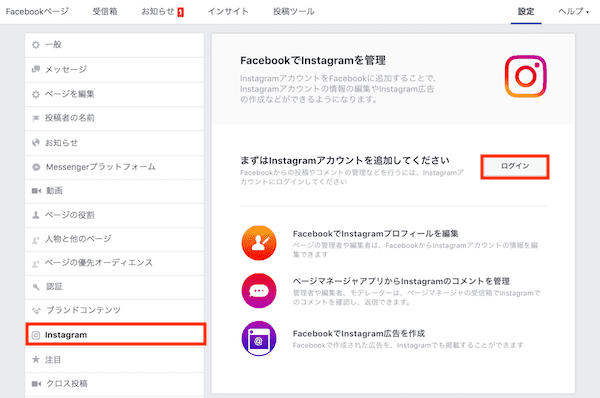The image size is (600, 398).
Task: Open ブランドコンテンツ settings
Action: coord(114,310)
